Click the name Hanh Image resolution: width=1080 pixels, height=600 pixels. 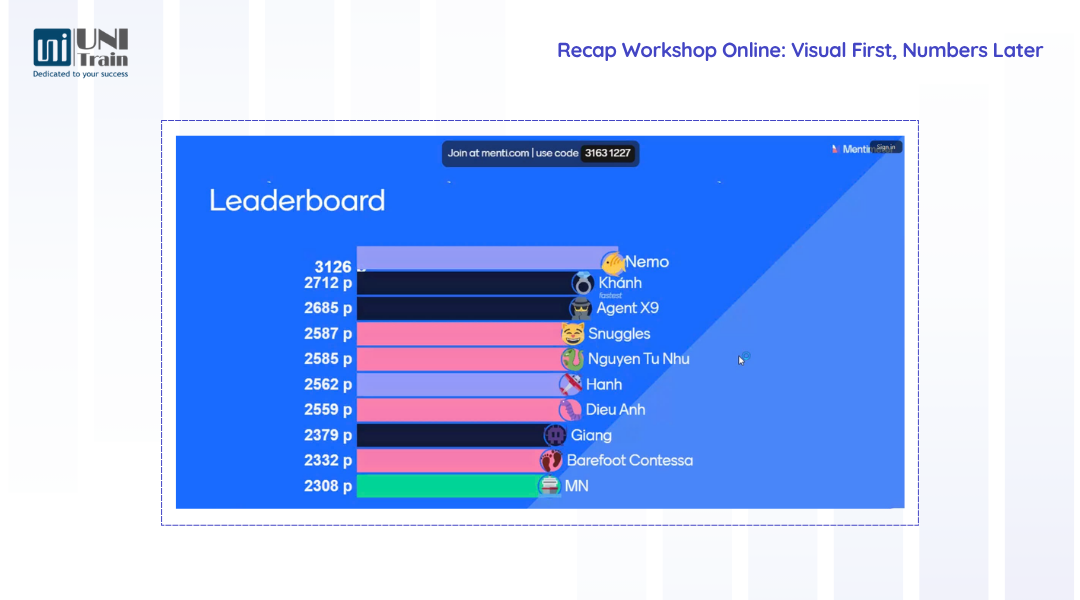point(604,384)
